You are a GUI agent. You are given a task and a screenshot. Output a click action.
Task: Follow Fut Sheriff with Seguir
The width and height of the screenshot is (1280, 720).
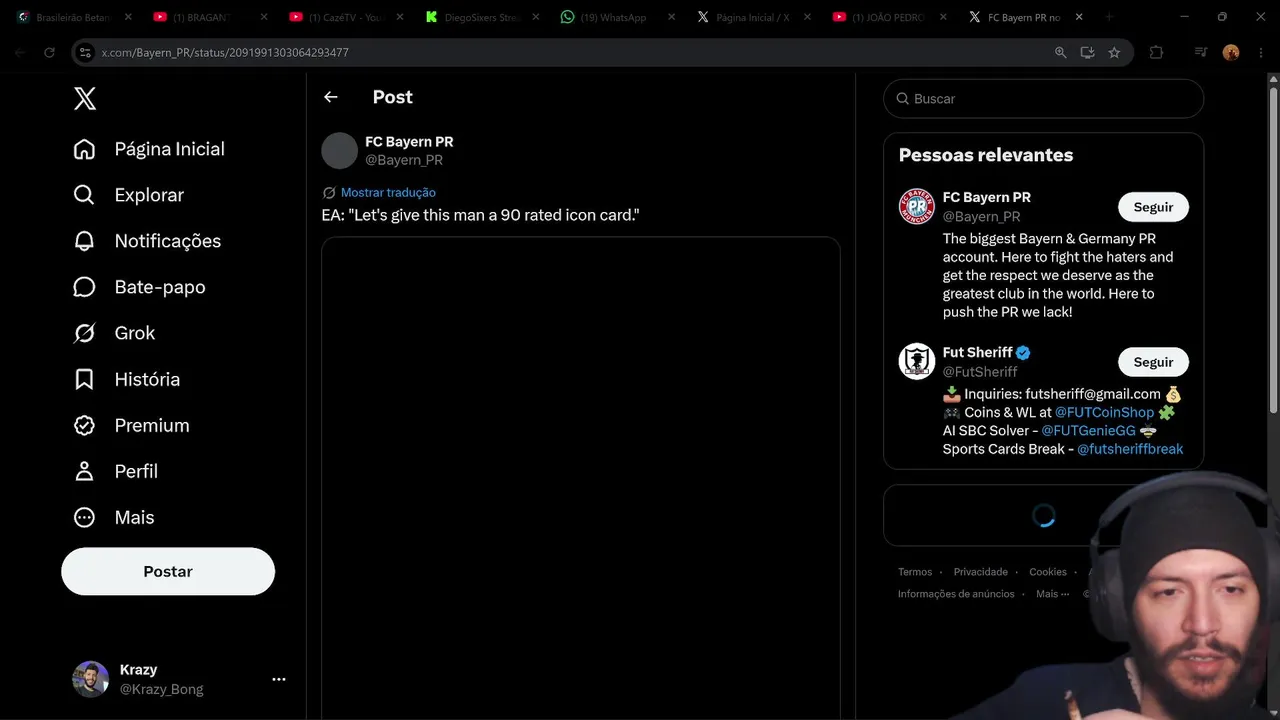1153,362
